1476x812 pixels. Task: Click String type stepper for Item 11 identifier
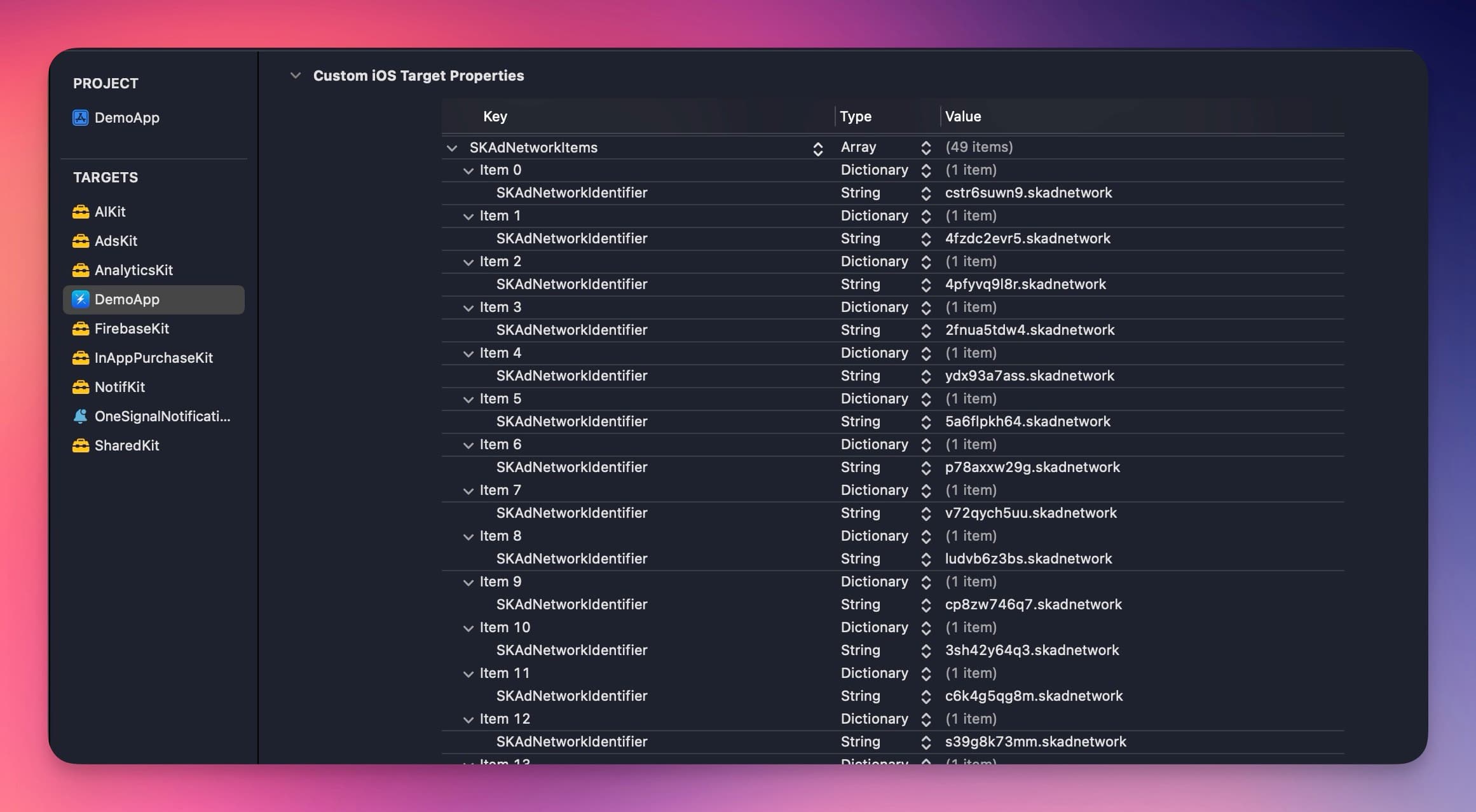pyautogui.click(x=925, y=695)
